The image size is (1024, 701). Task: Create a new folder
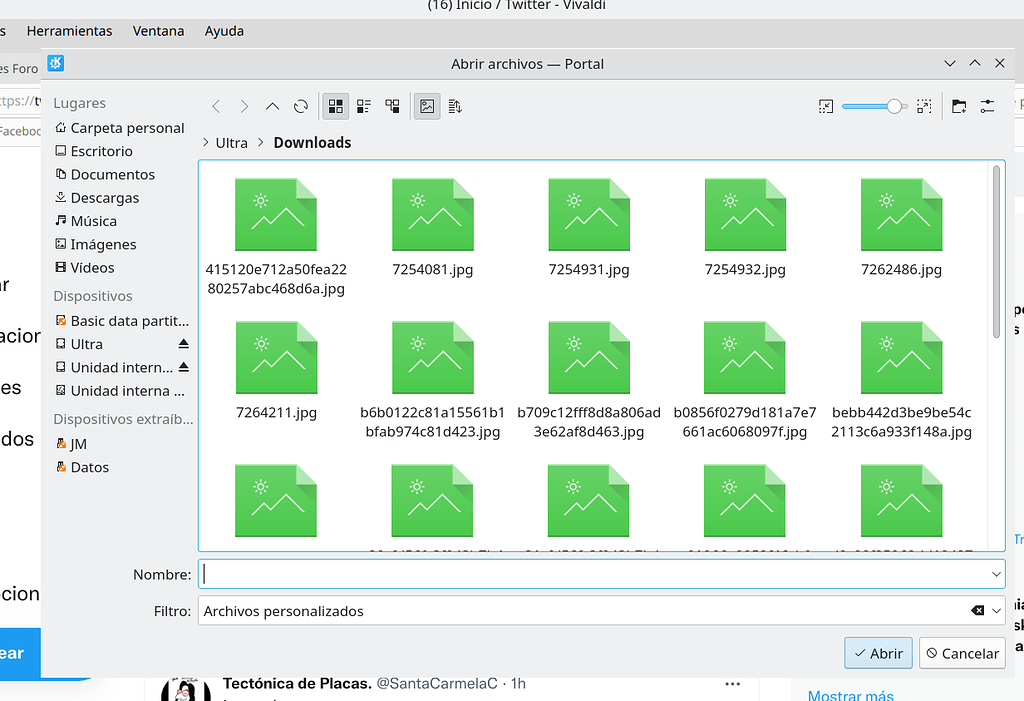961,105
